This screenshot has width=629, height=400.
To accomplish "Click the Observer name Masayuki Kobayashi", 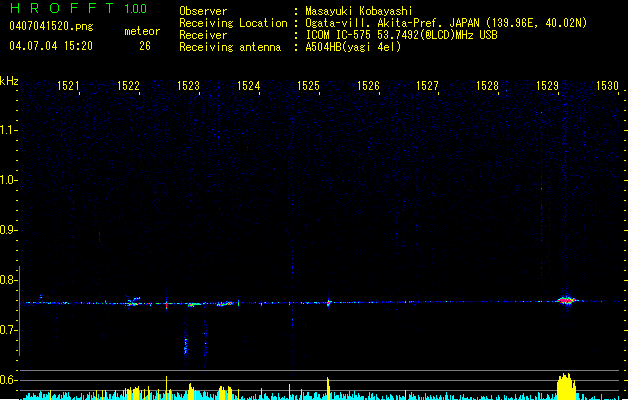I will click(x=359, y=11).
